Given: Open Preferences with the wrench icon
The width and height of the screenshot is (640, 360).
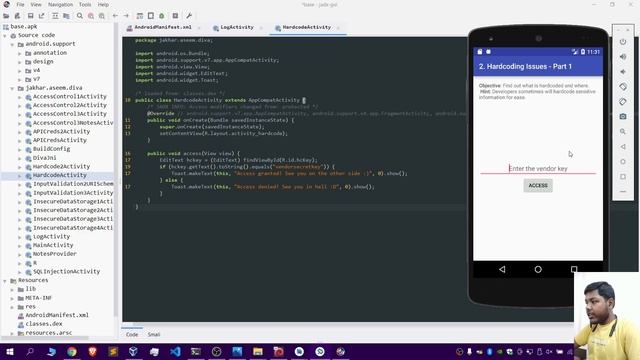Looking at the screenshot, I should [x=189, y=16].
